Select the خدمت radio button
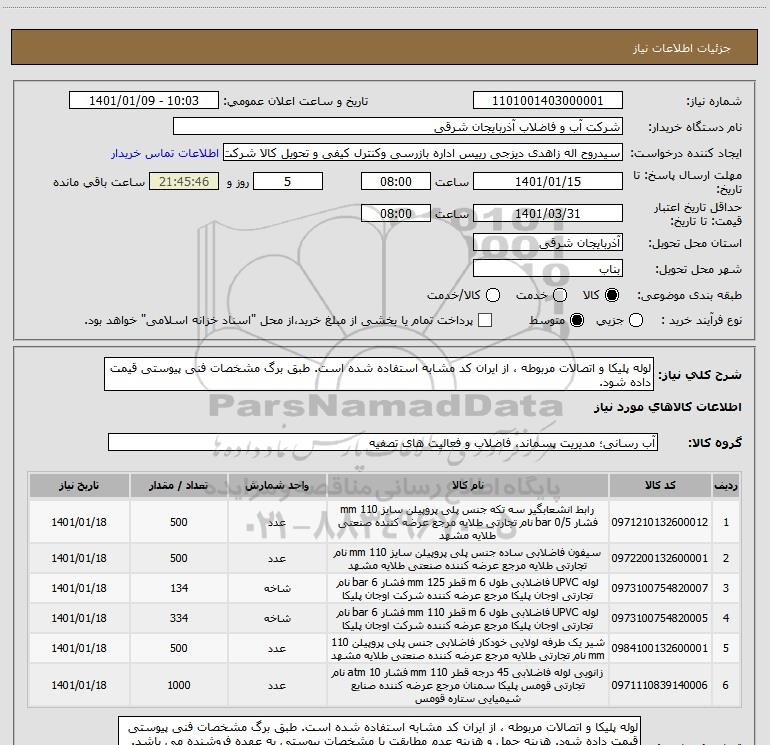The image size is (770, 745). coord(560,295)
